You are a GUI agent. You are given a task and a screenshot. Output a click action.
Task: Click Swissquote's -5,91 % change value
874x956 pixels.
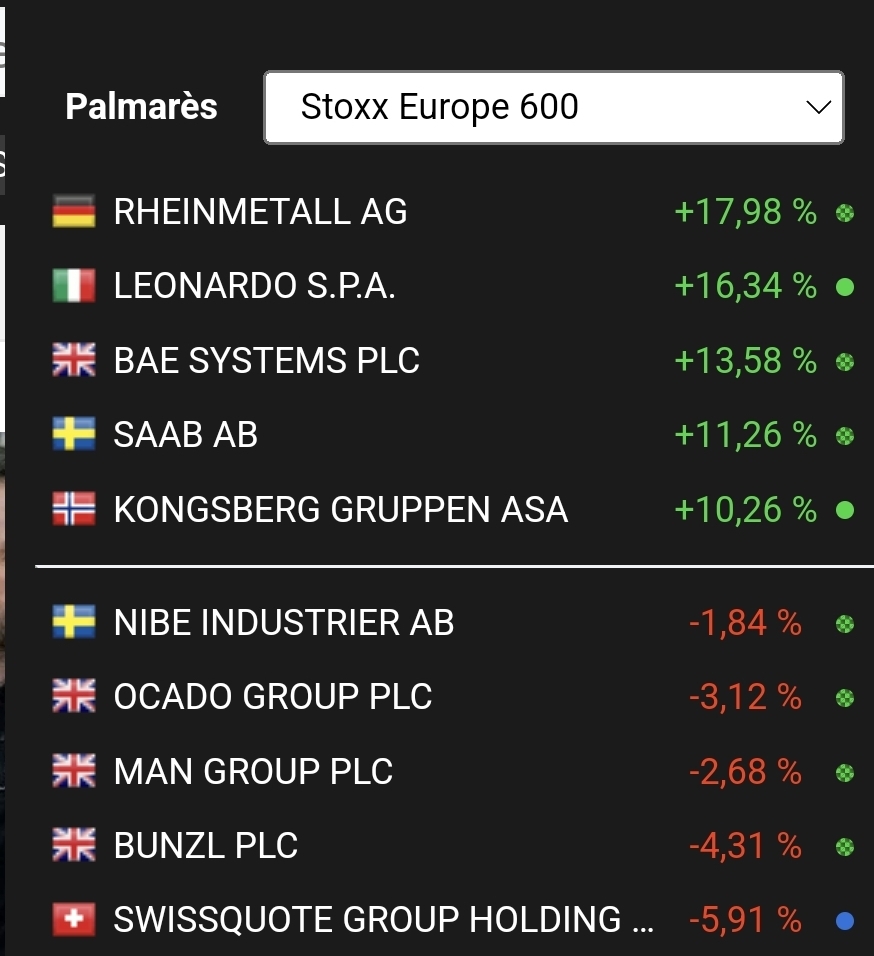tap(745, 919)
